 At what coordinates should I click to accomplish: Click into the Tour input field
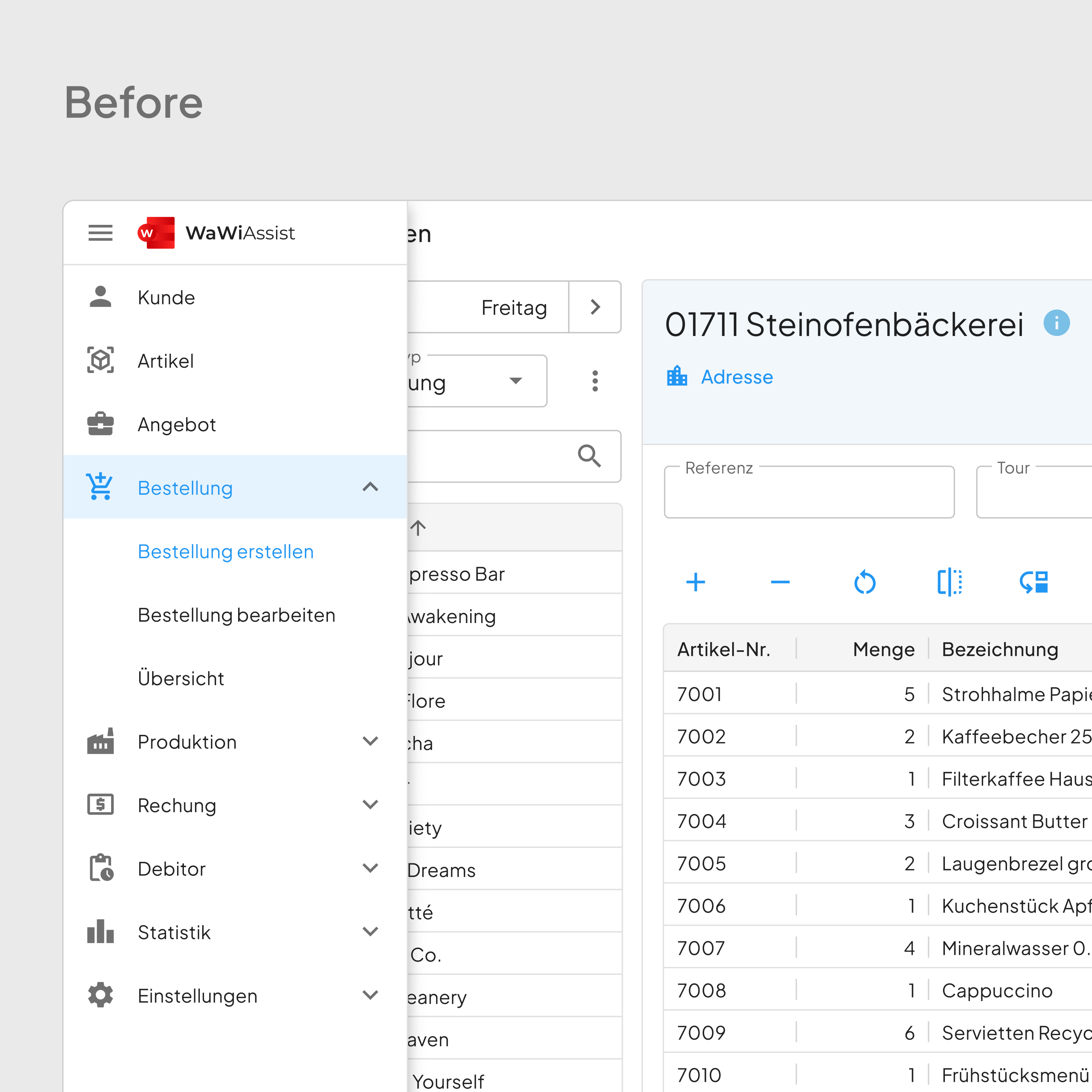coord(1034,492)
